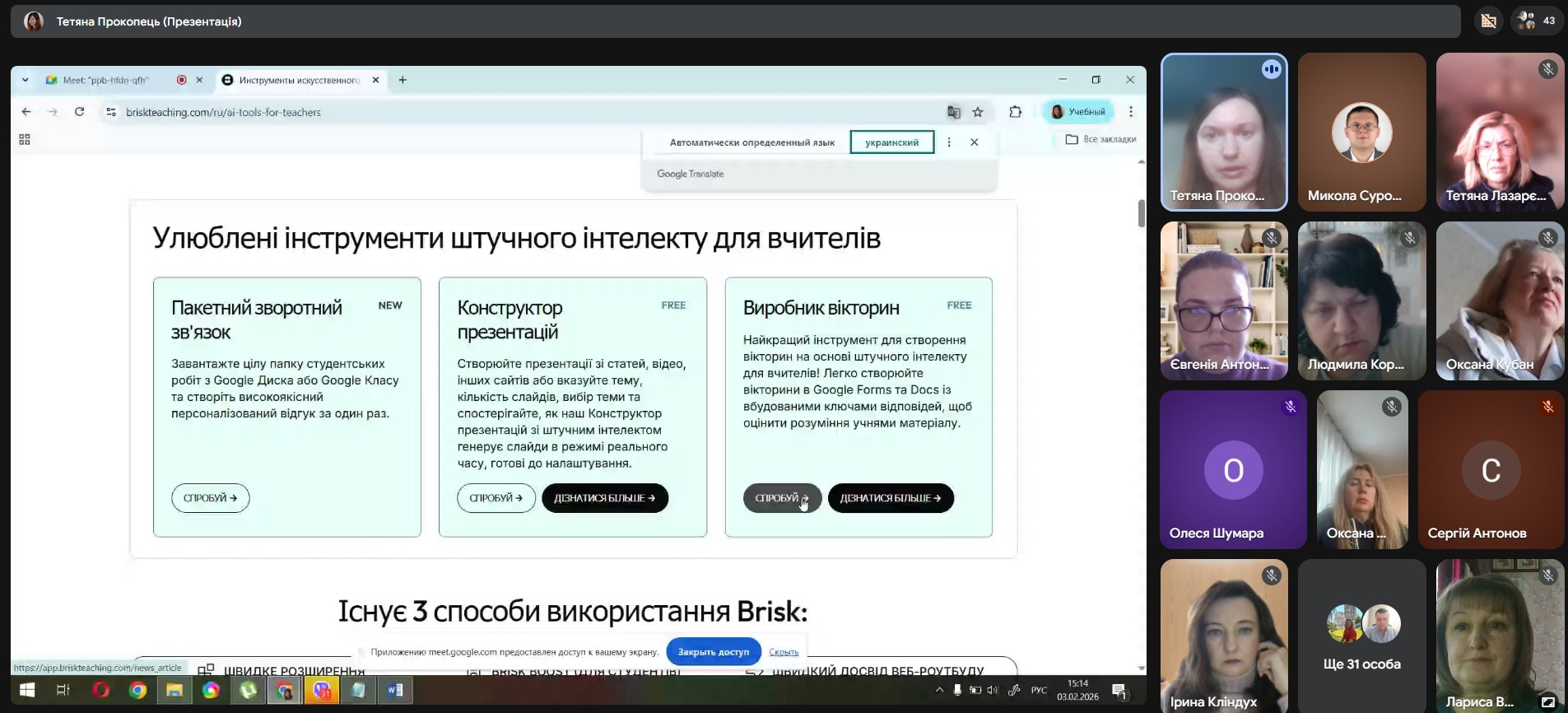Click the picture-in-picture icon on Лариса tile
The image size is (1568, 713).
tap(1547, 702)
